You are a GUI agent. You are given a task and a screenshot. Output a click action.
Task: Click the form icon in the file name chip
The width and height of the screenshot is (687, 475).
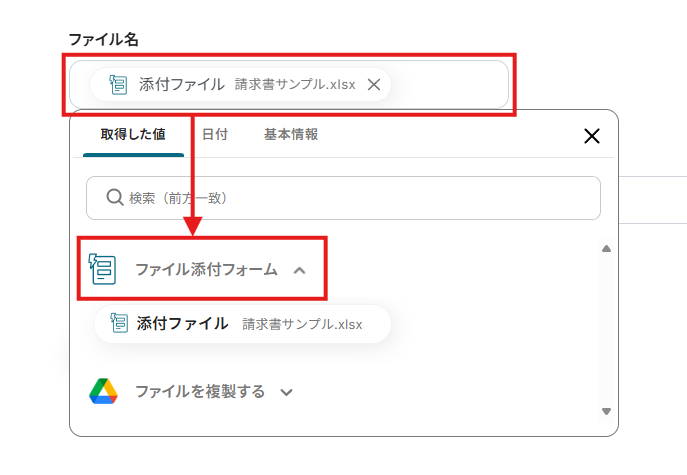point(118,85)
